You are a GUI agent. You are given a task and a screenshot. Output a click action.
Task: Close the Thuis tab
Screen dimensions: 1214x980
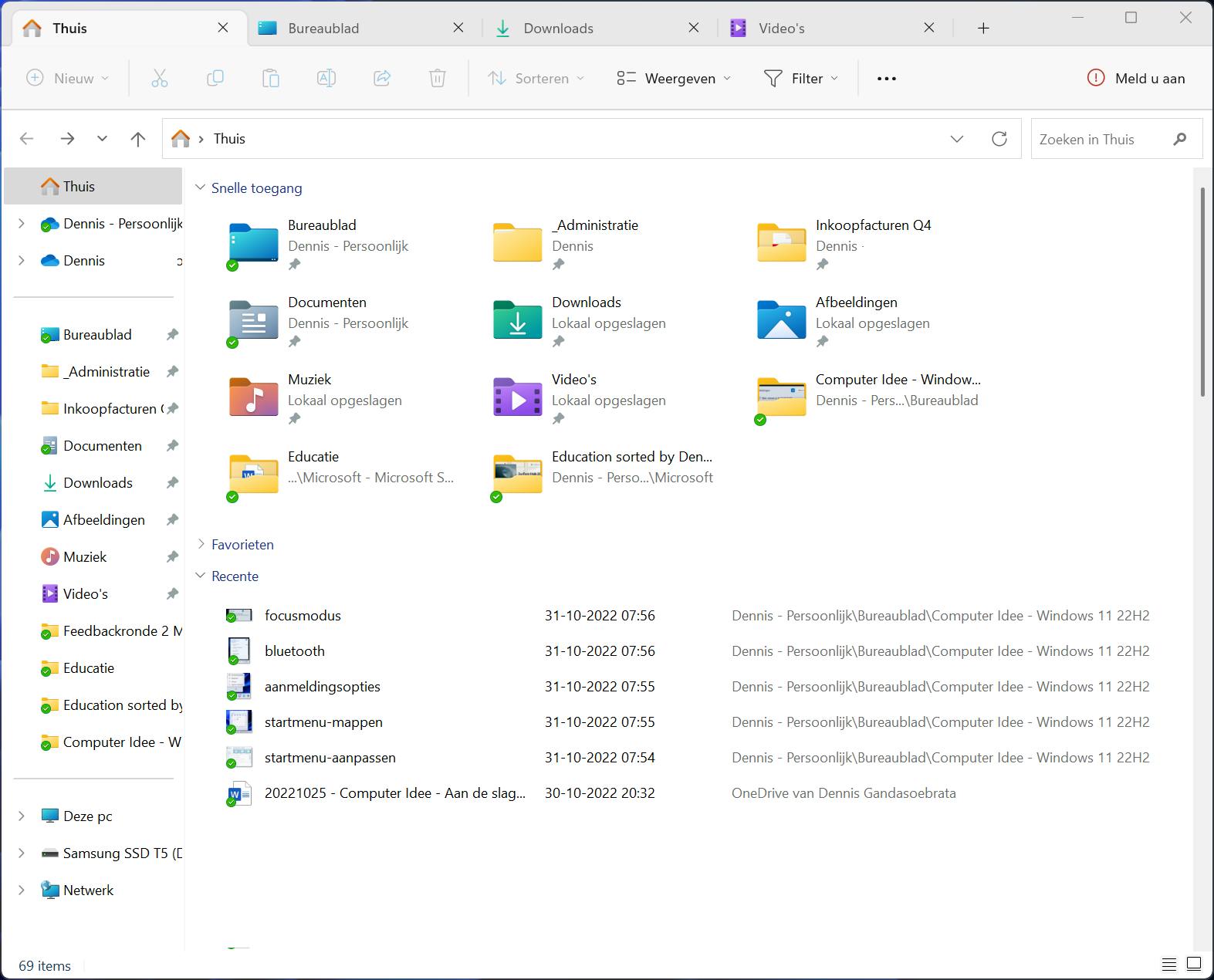tap(223, 28)
